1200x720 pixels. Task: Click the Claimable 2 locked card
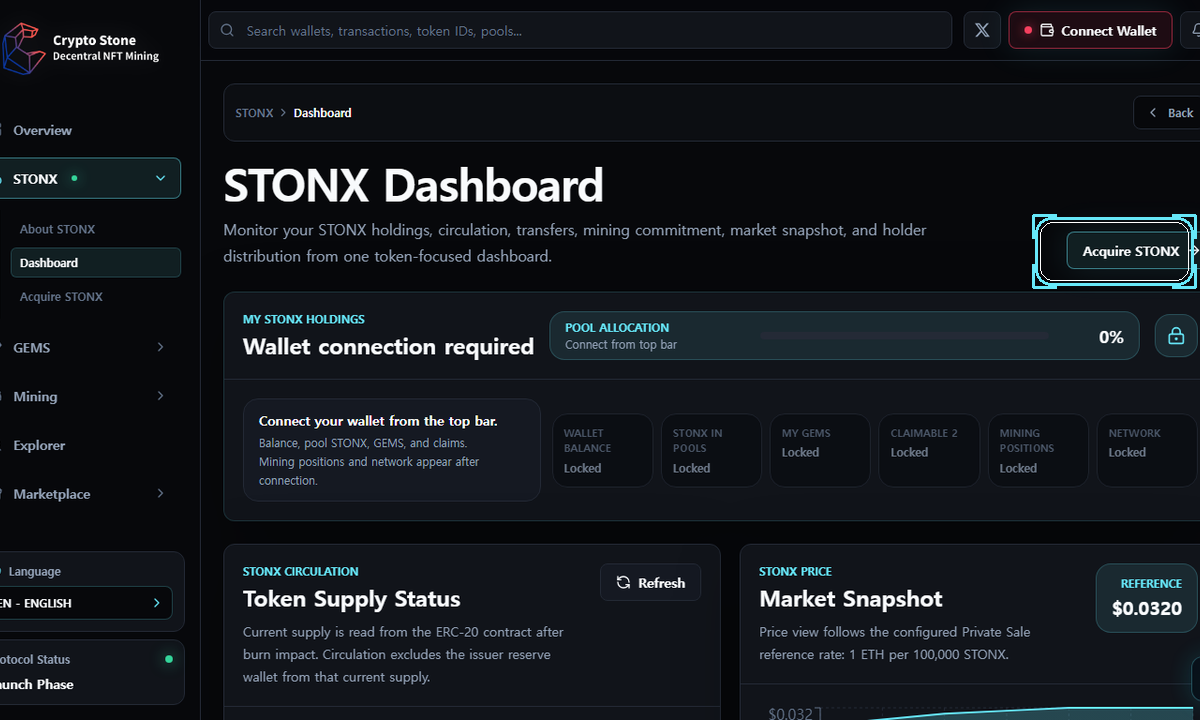pyautogui.click(x=929, y=451)
